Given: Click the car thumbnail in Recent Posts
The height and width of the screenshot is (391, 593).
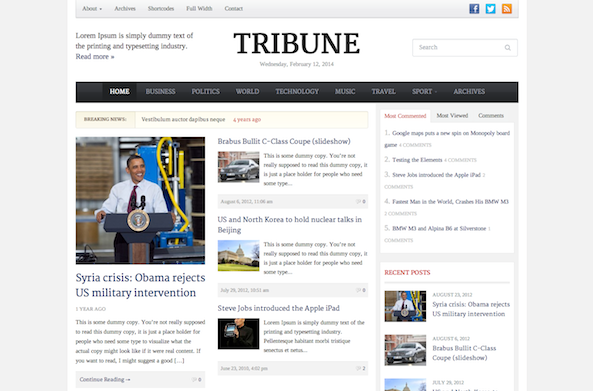Looking at the screenshot, I should coord(405,350).
